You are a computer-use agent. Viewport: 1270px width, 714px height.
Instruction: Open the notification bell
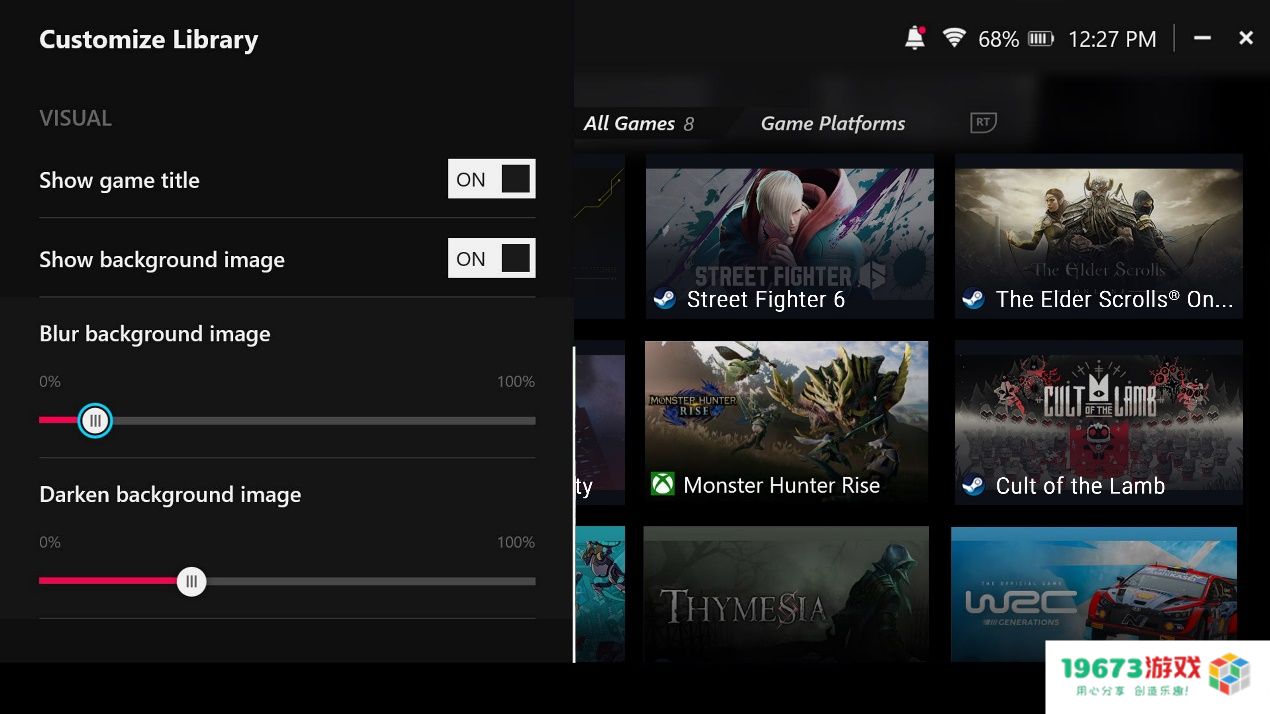(x=914, y=38)
